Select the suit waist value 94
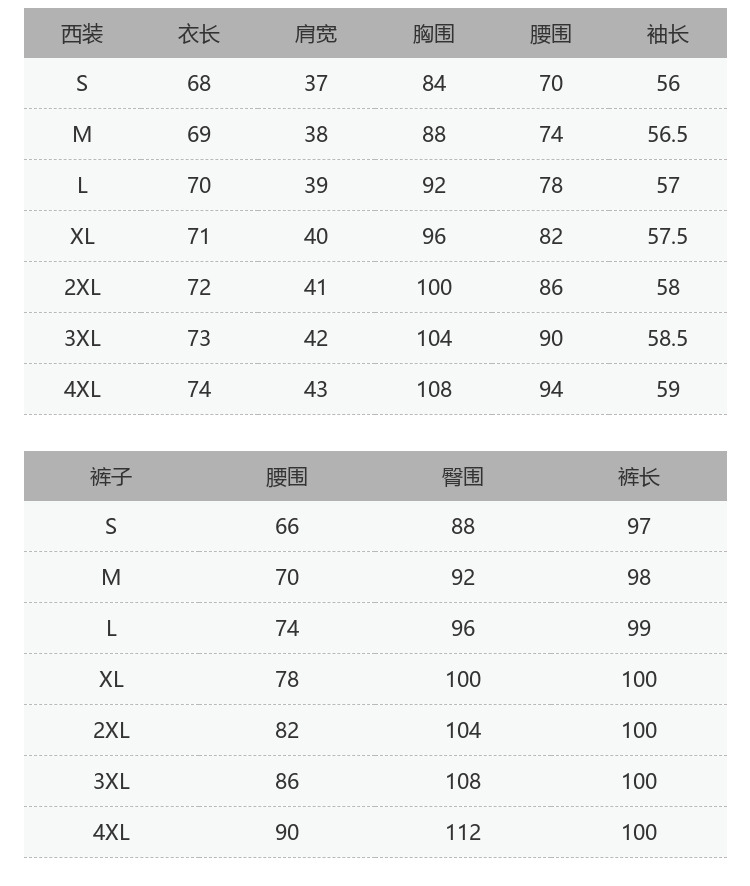Image resolution: width=750 pixels, height=886 pixels. (x=551, y=389)
